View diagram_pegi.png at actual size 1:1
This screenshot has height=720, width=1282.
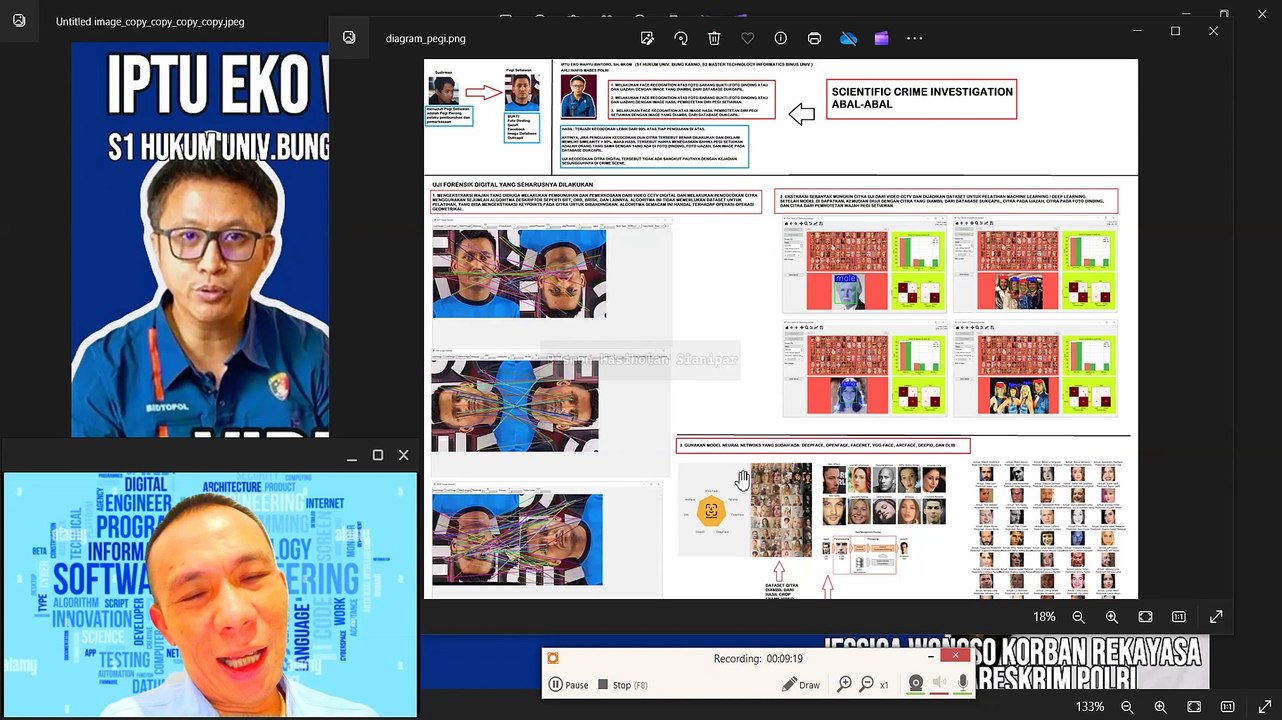[1179, 617]
